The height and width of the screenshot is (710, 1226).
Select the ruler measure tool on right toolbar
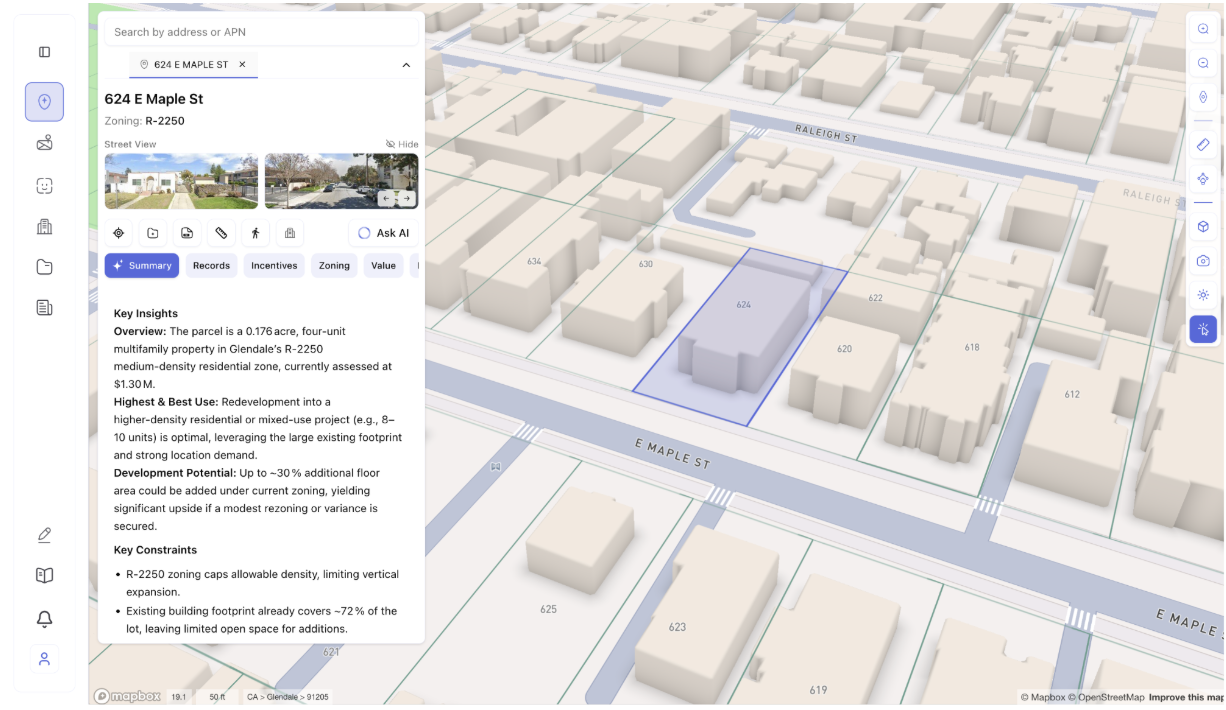[1203, 144]
